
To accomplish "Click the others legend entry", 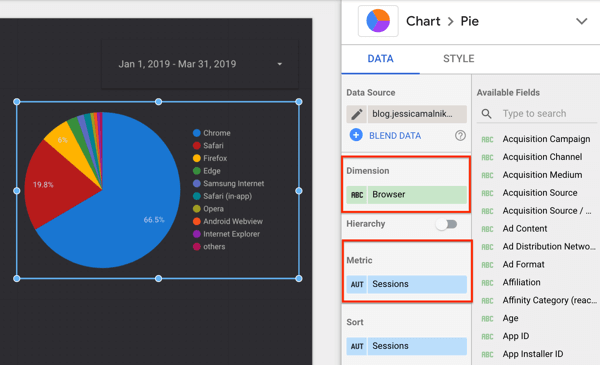I will click(x=209, y=247).
